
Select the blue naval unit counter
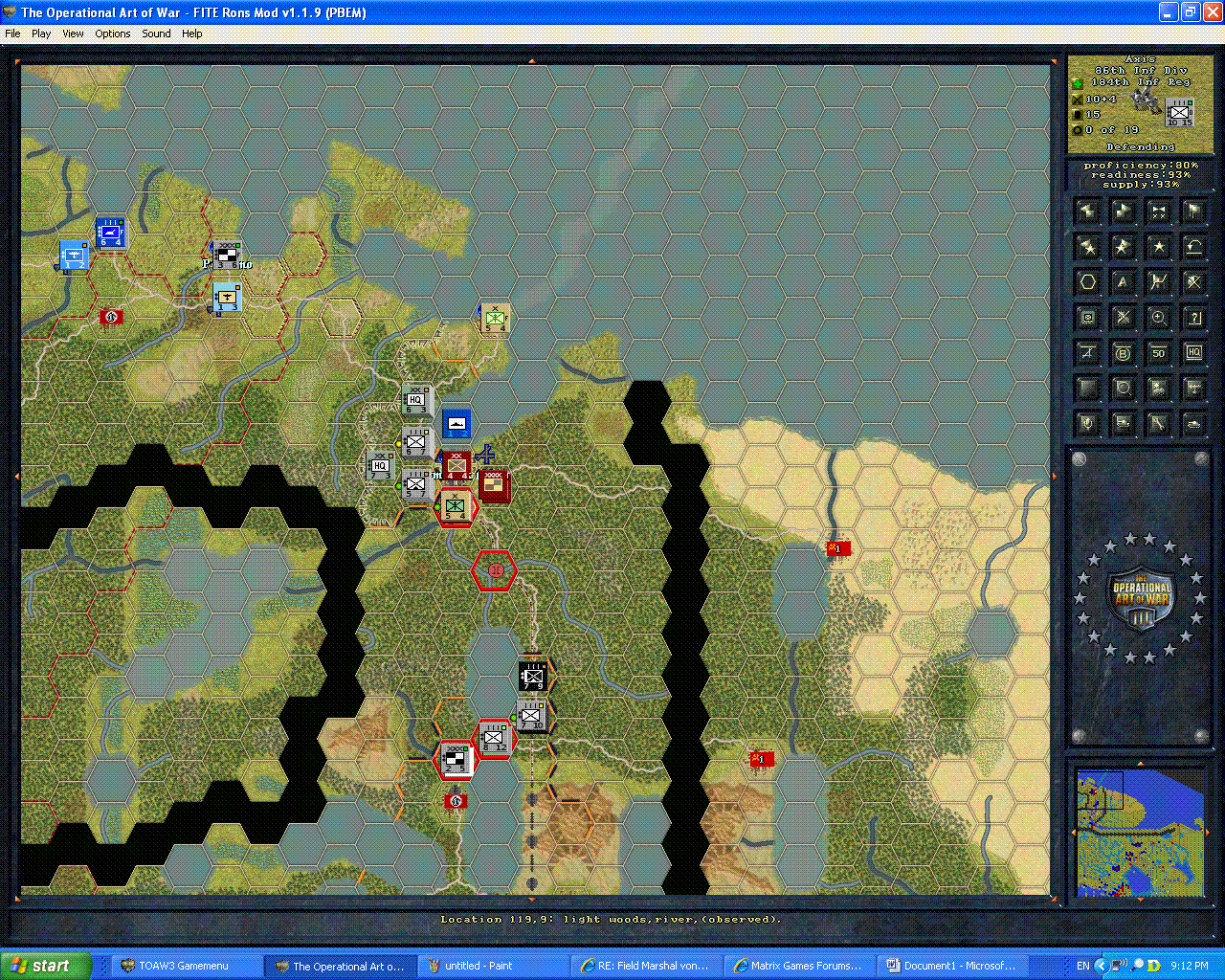457,423
